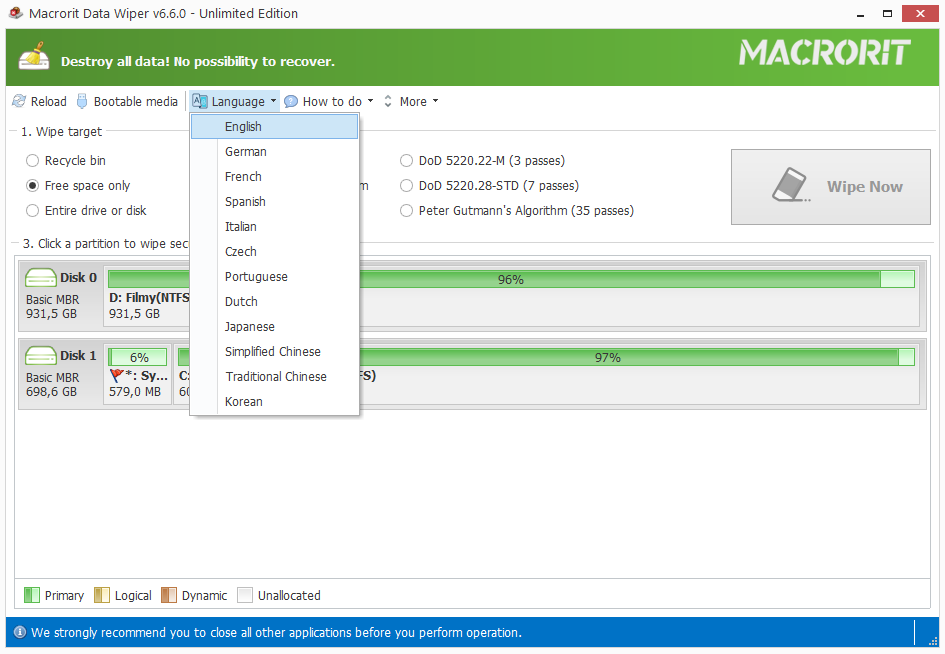This screenshot has width=945, height=654.
Task: Choose Spanish in language menu
Action: coord(275,202)
